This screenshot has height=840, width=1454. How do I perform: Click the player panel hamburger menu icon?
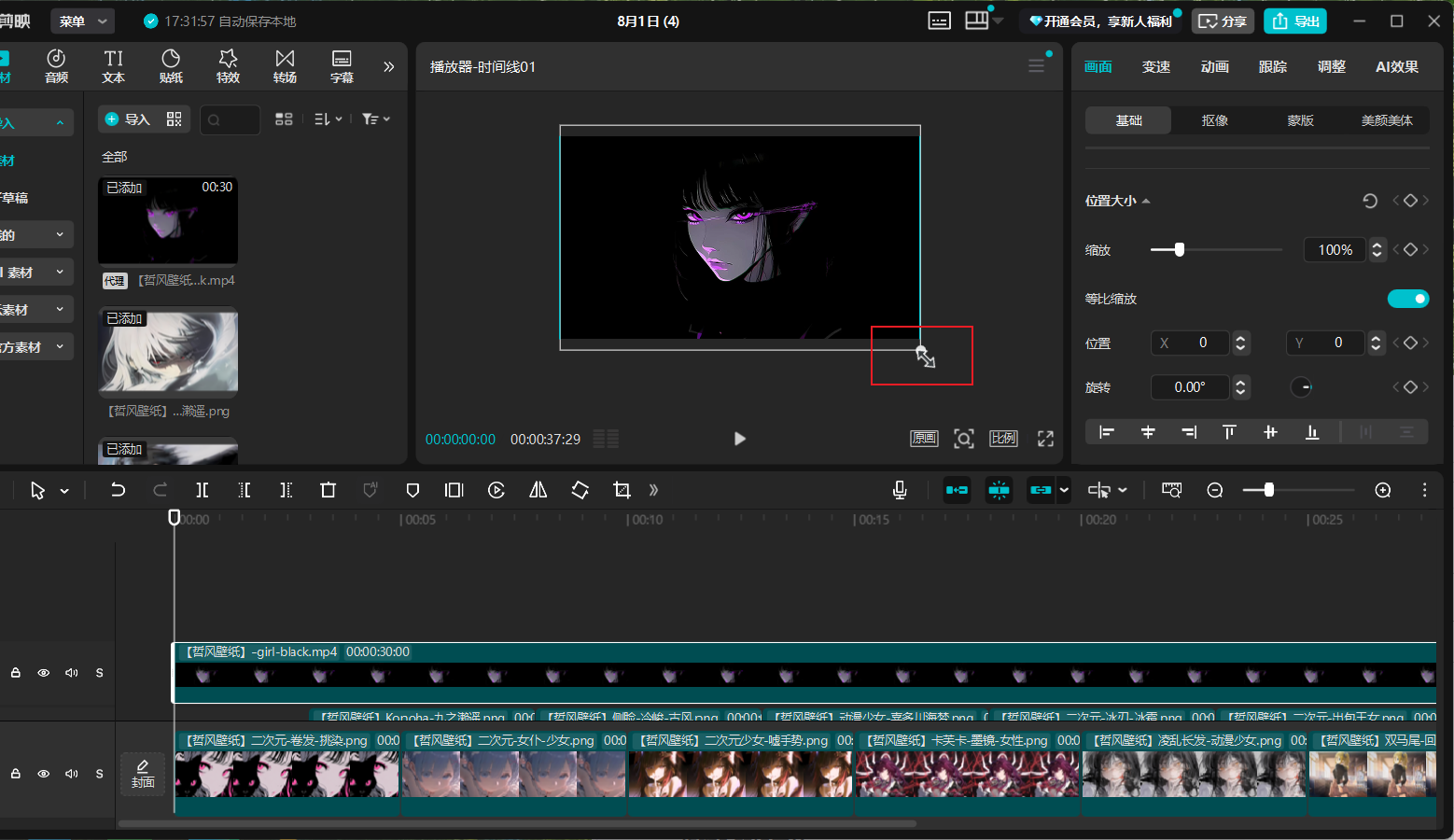[1036, 66]
